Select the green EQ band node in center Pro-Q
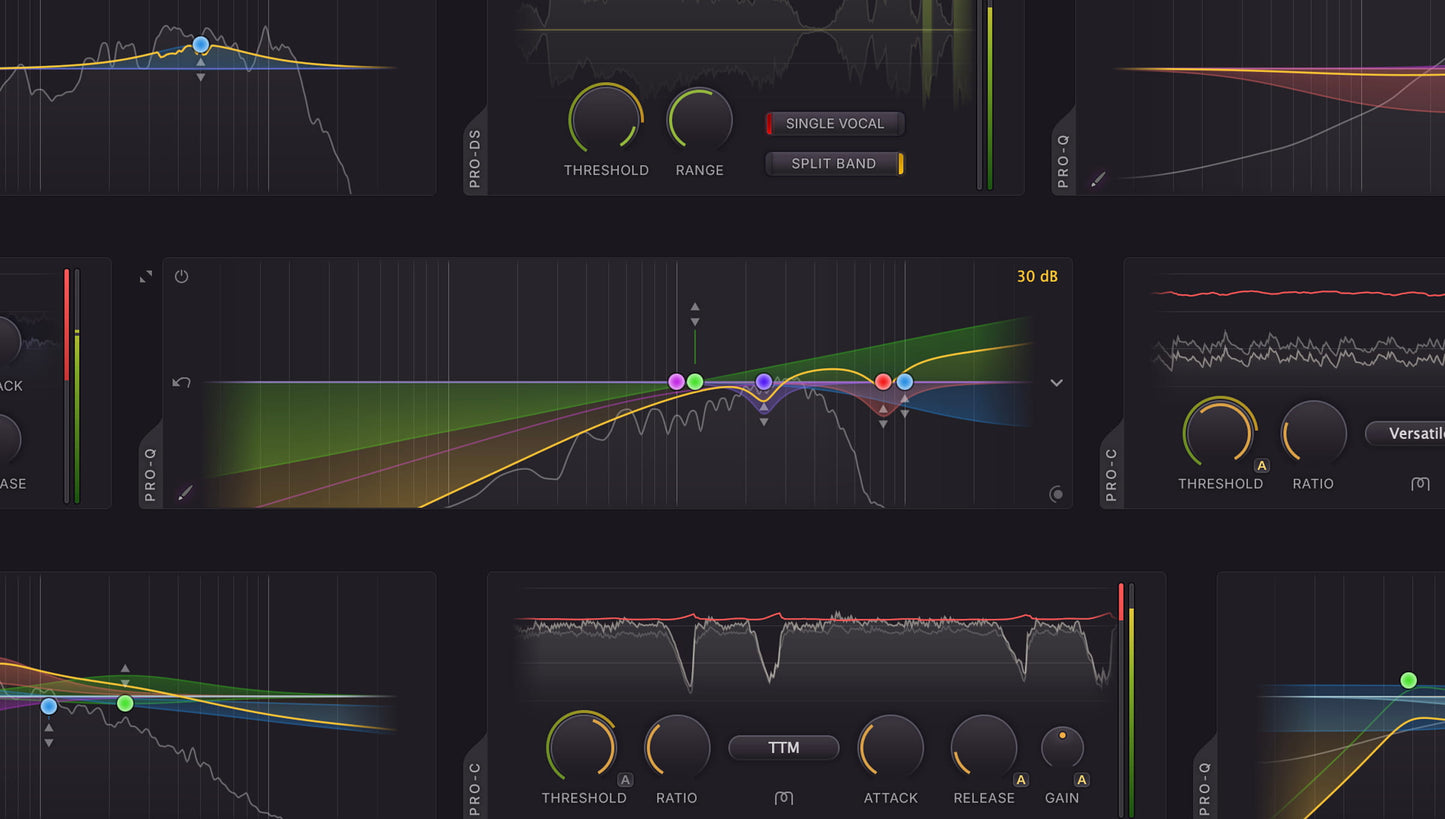 click(x=695, y=381)
